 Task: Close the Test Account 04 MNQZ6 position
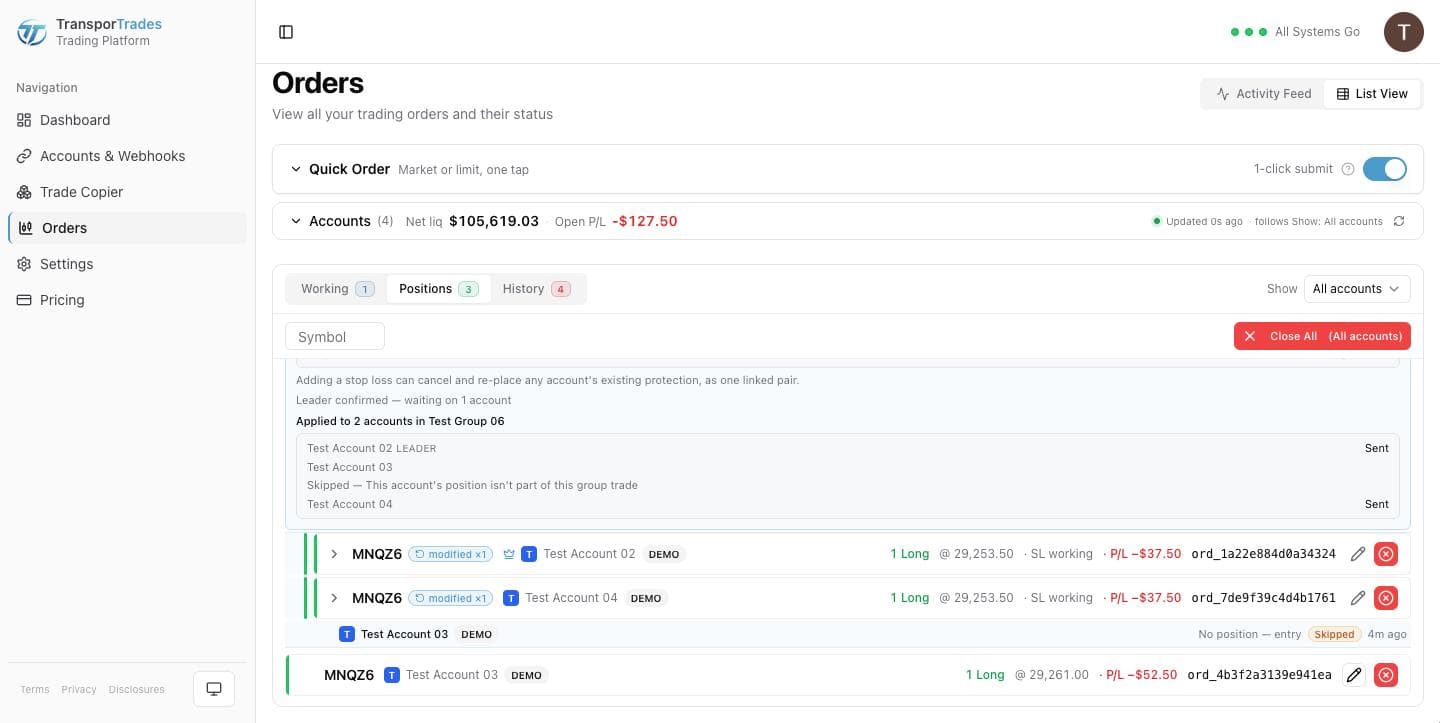[1386, 598]
